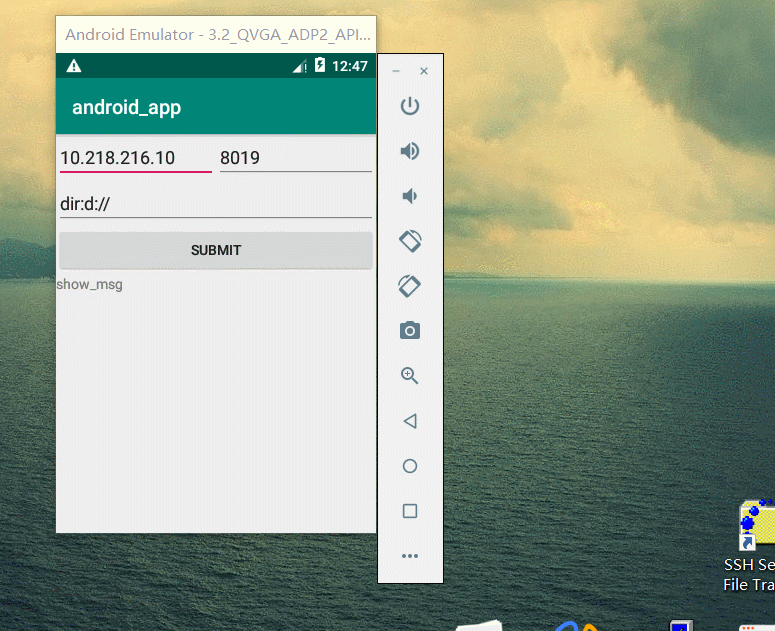Rotate emulator right icon
The height and width of the screenshot is (631, 775).
pos(410,286)
